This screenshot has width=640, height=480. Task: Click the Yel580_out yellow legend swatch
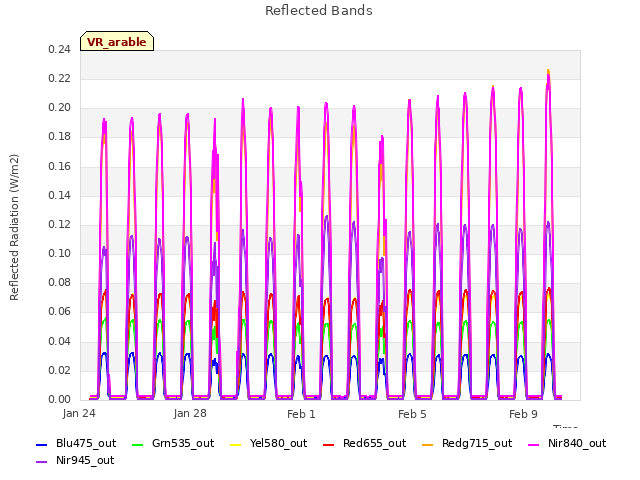tap(236, 444)
